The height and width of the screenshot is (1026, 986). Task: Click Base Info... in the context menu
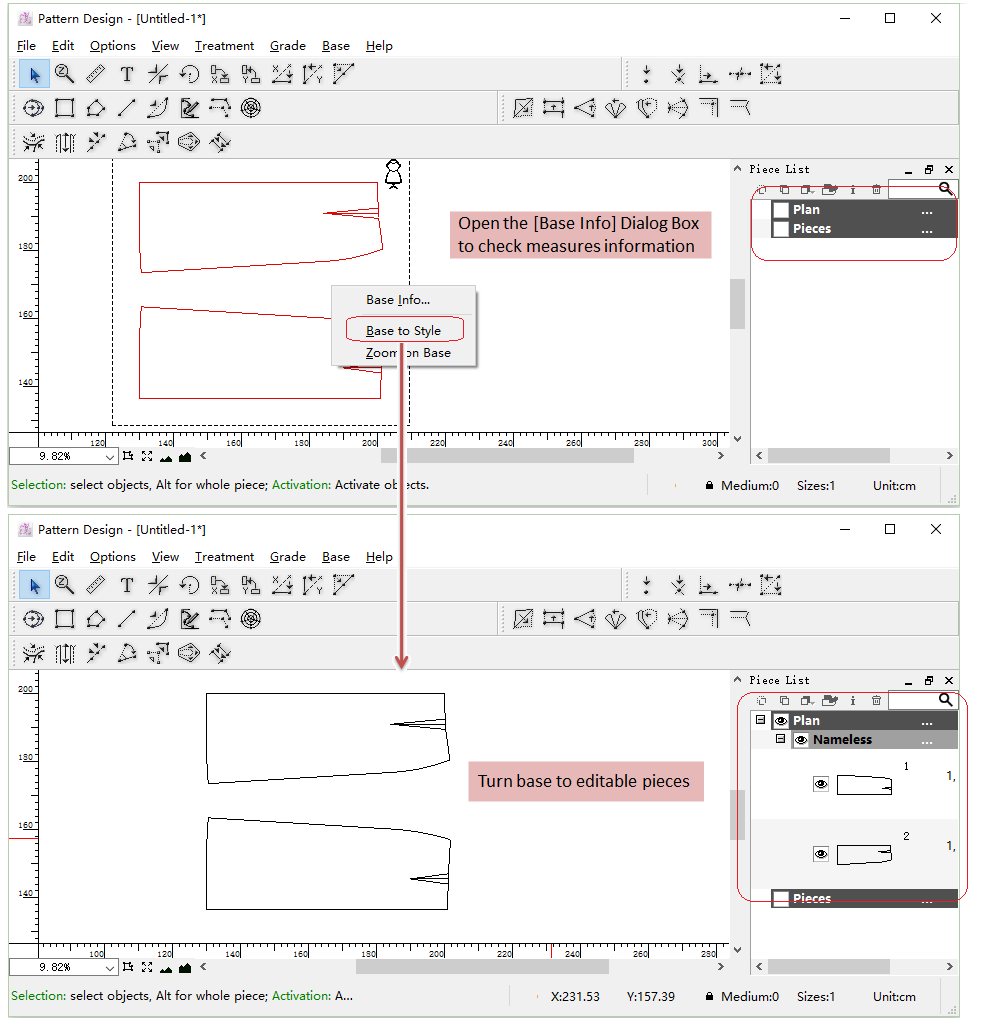click(398, 300)
